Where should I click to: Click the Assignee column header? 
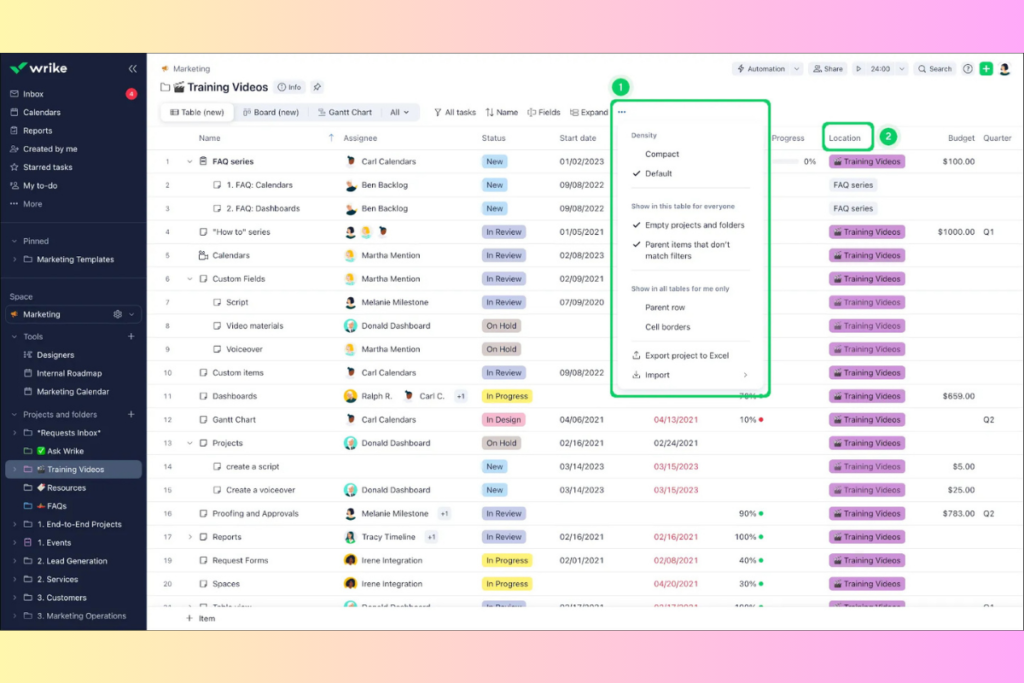(x=360, y=138)
